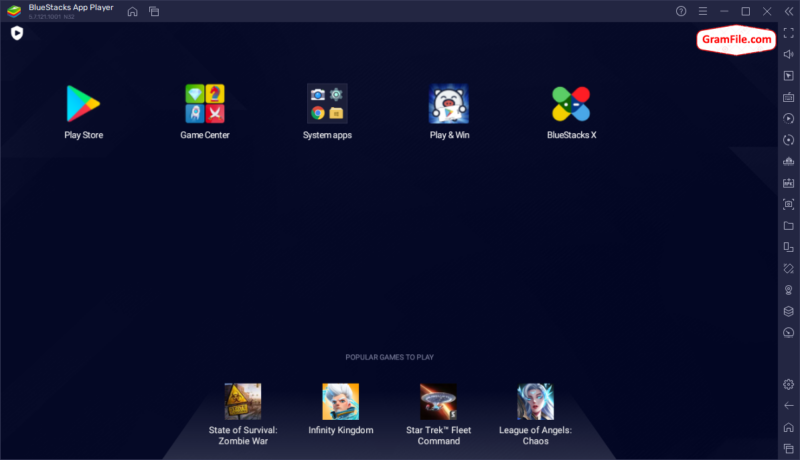800x460 pixels.
Task: Open keyboard game controls
Action: pos(789,97)
